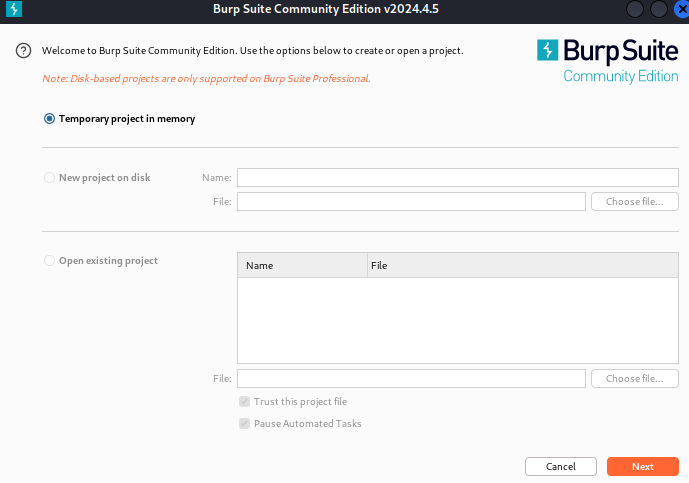Close the window with blue X
Screen dimensions: 689x483
[x=682, y=9]
